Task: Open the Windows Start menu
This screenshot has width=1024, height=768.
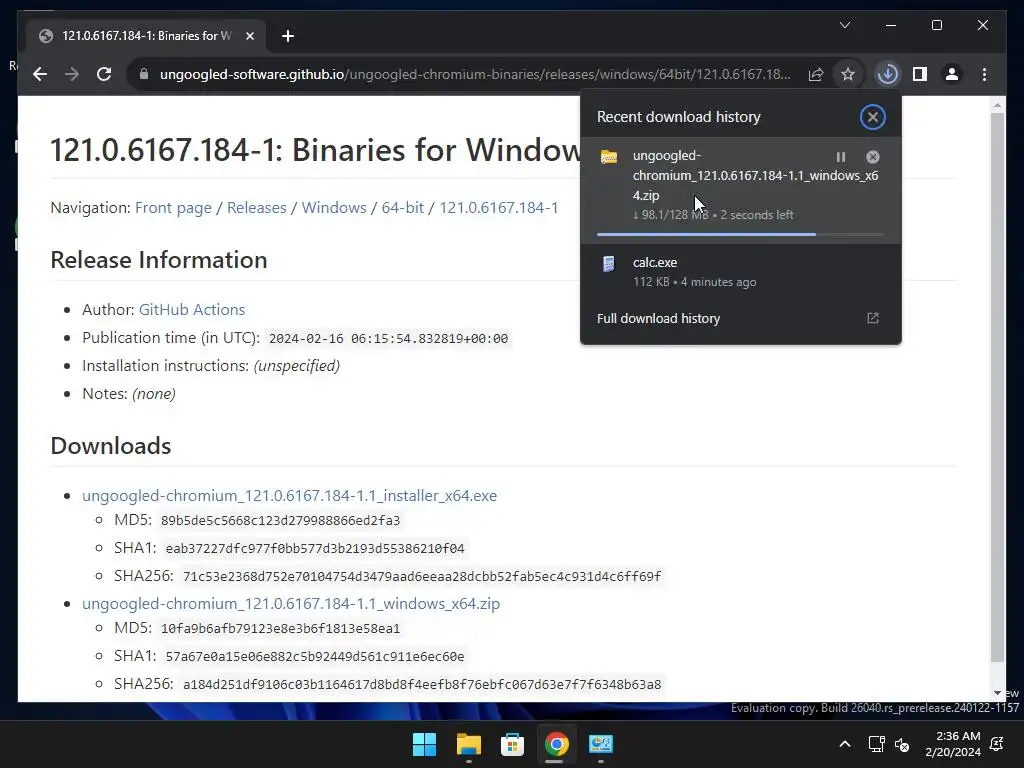Action: coord(424,744)
